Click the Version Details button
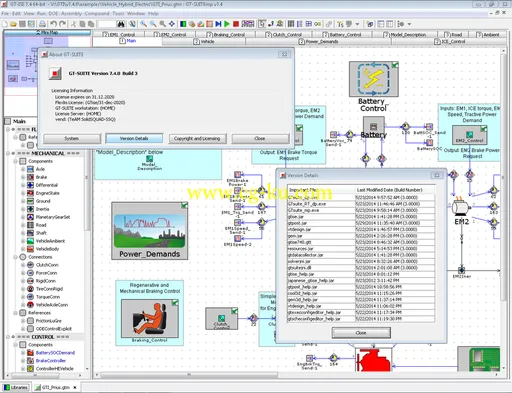The width and height of the screenshot is (512, 393). click(134, 138)
